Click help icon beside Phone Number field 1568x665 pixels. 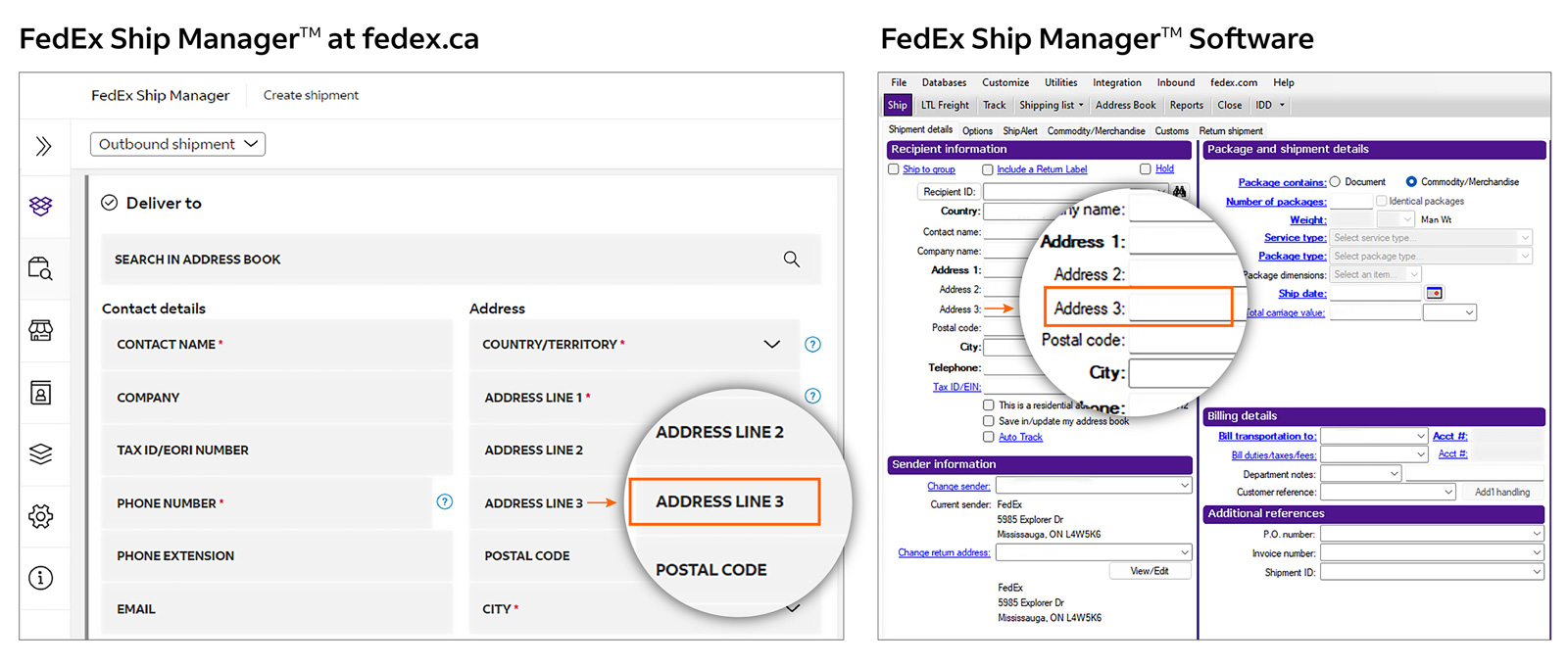444,502
